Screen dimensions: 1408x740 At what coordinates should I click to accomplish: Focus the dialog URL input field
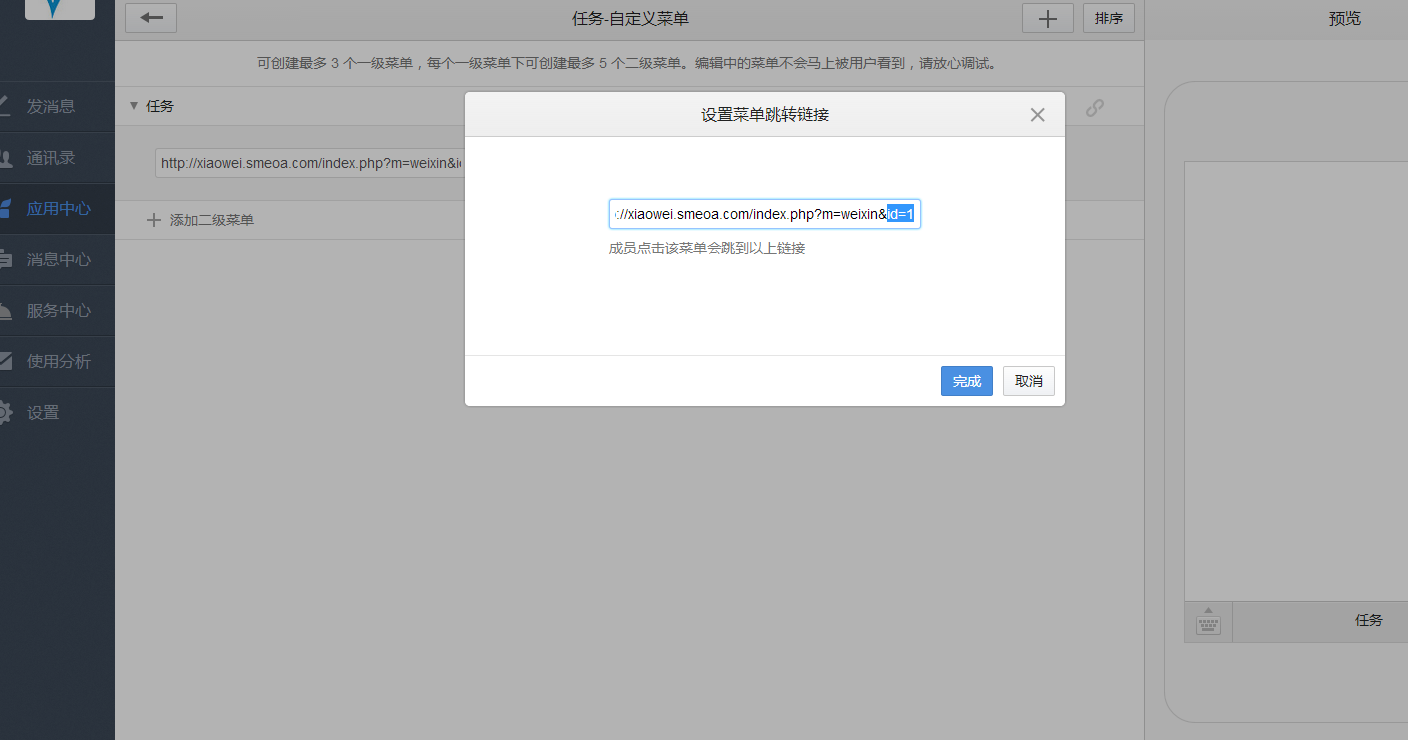(x=765, y=214)
